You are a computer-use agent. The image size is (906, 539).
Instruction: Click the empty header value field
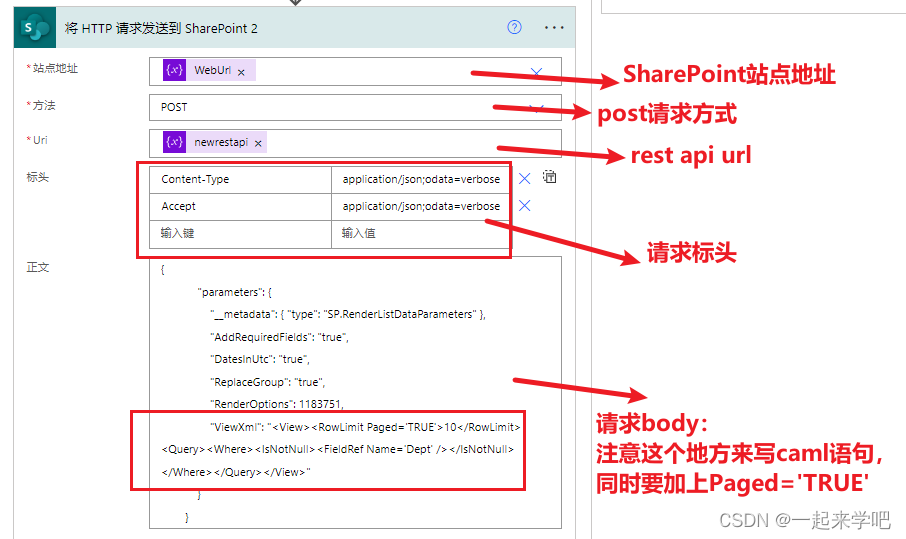pyautogui.click(x=421, y=233)
